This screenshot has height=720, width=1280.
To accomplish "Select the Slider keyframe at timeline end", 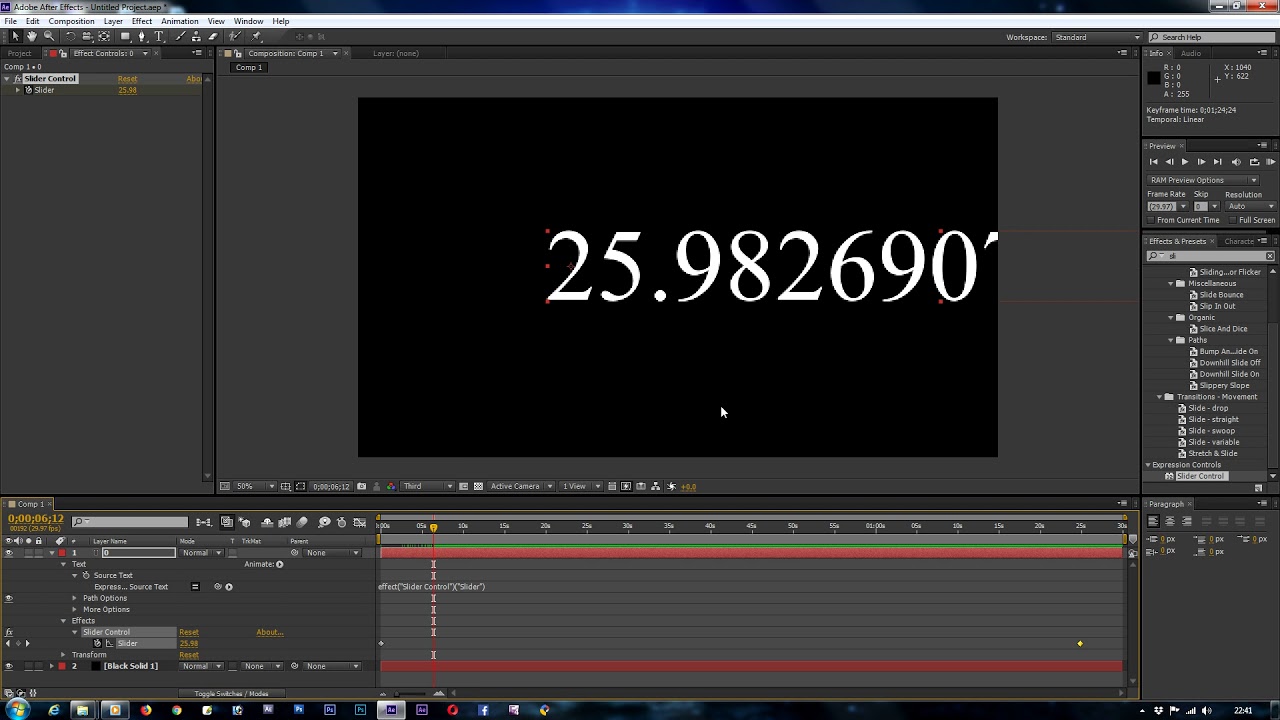I will tap(1080, 644).
